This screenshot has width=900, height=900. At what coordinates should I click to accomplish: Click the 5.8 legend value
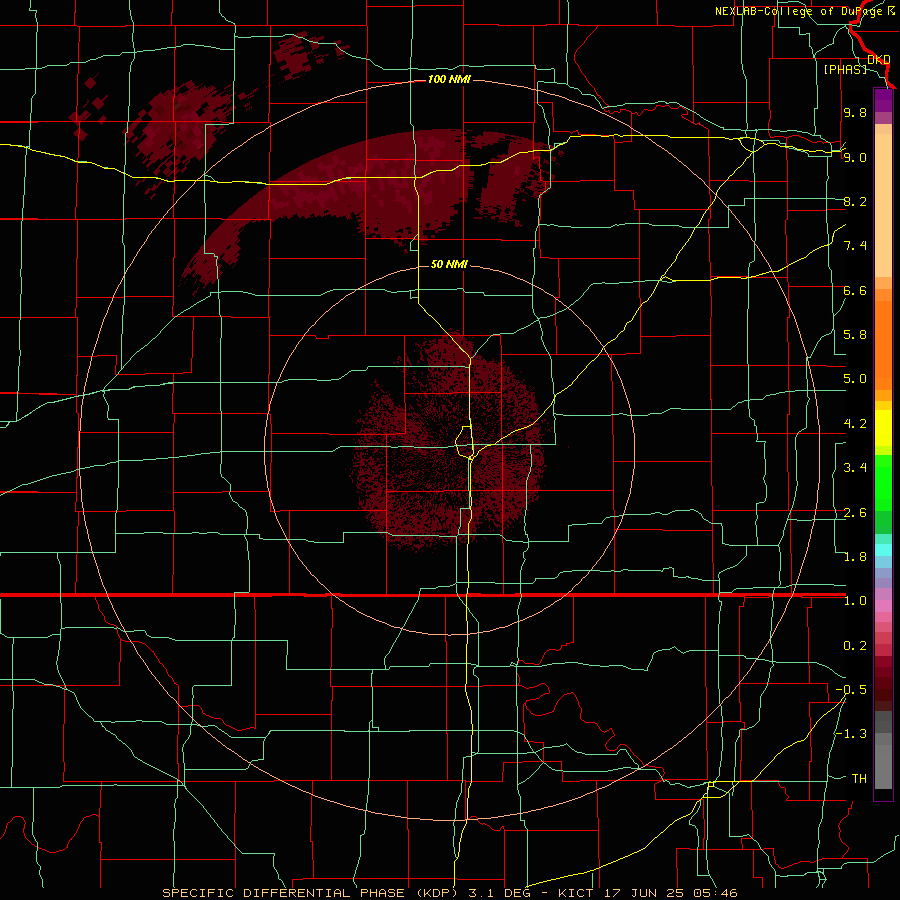click(855, 335)
